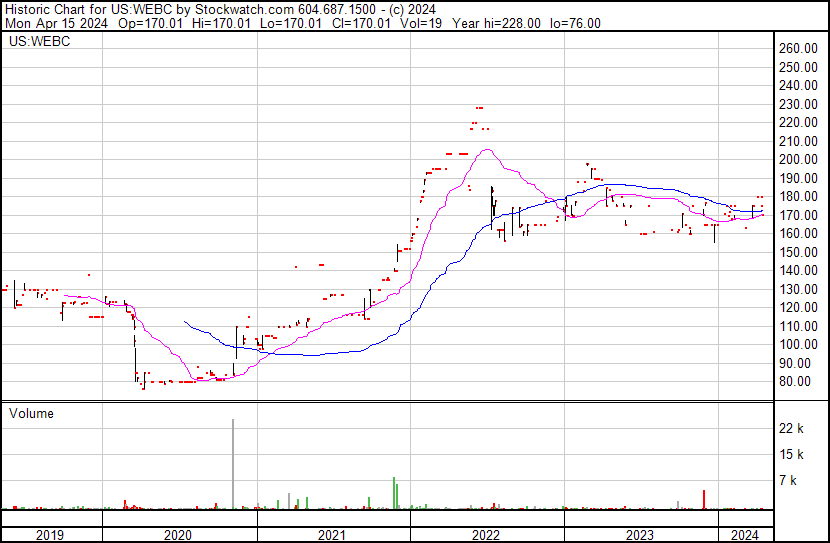Select the 2023 year label on timeline
The height and width of the screenshot is (543, 830).
click(x=640, y=535)
